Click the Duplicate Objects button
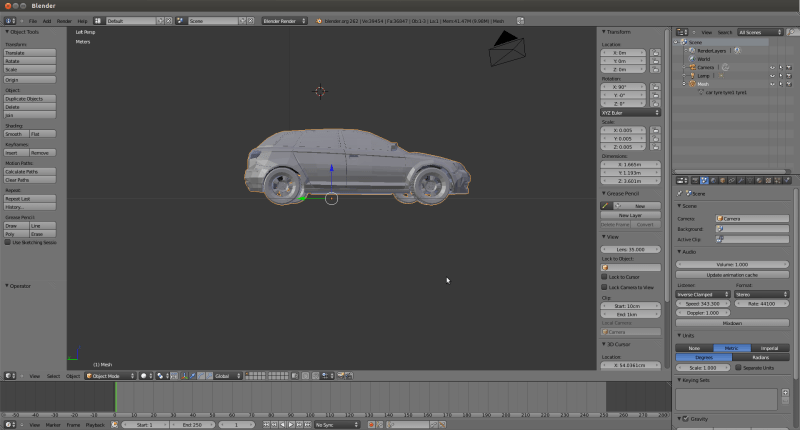The image size is (800, 430). [30, 99]
